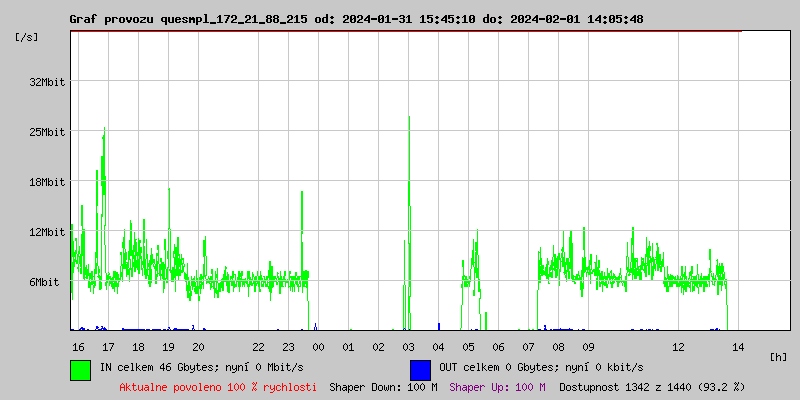The image size is (800, 400).
Task: Click purple 'Shaper Up: 100 M' text
Action: pyautogui.click(x=497, y=387)
